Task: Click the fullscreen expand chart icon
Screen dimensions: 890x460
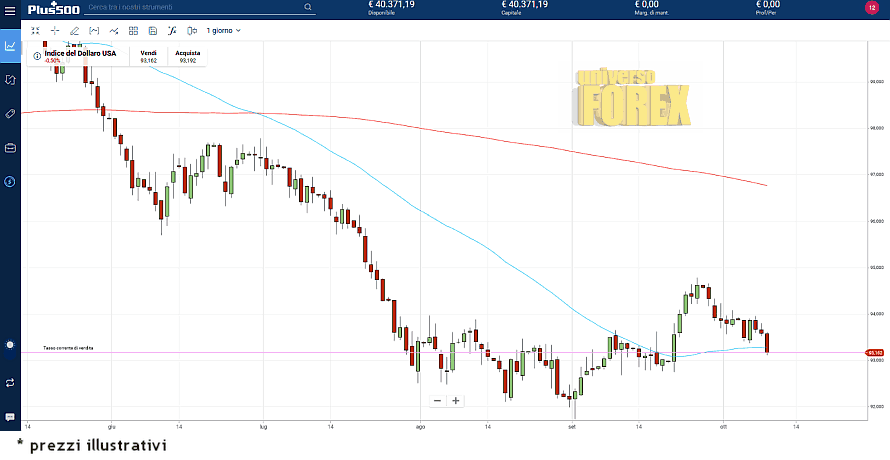Action: pos(36,30)
